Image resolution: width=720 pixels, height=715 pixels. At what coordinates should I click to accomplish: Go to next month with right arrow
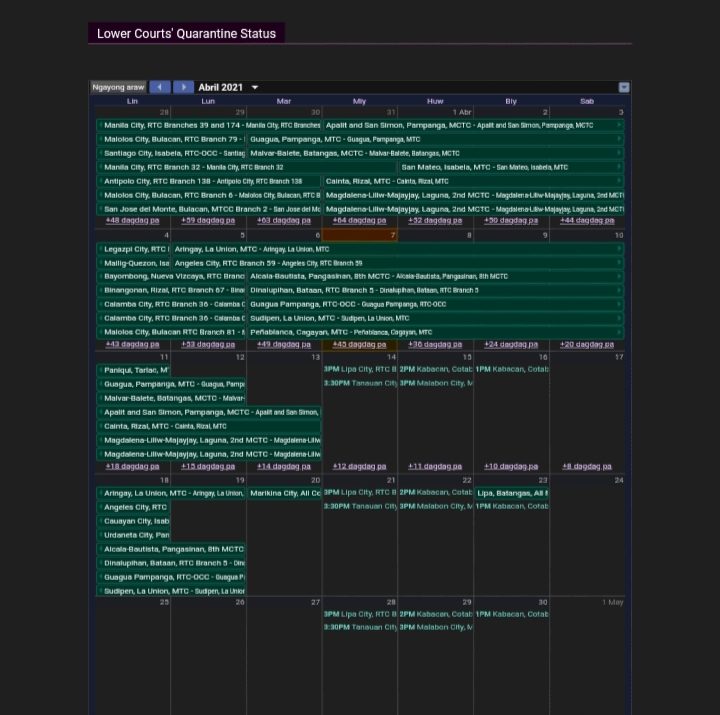pyautogui.click(x=183, y=88)
